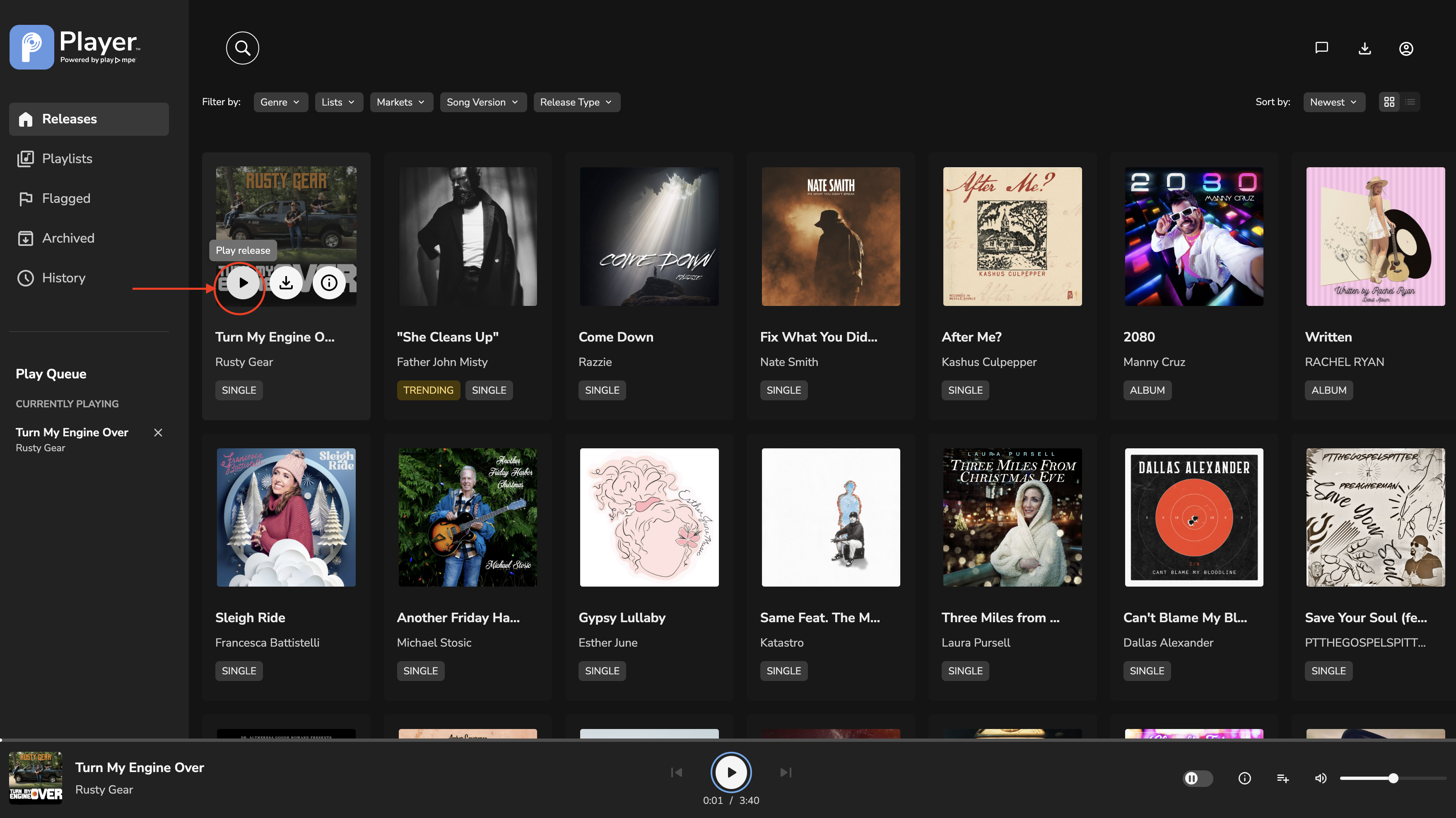The image size is (1456, 818).
Task: Click artist name Francesca Battistelli
Action: coord(268,643)
